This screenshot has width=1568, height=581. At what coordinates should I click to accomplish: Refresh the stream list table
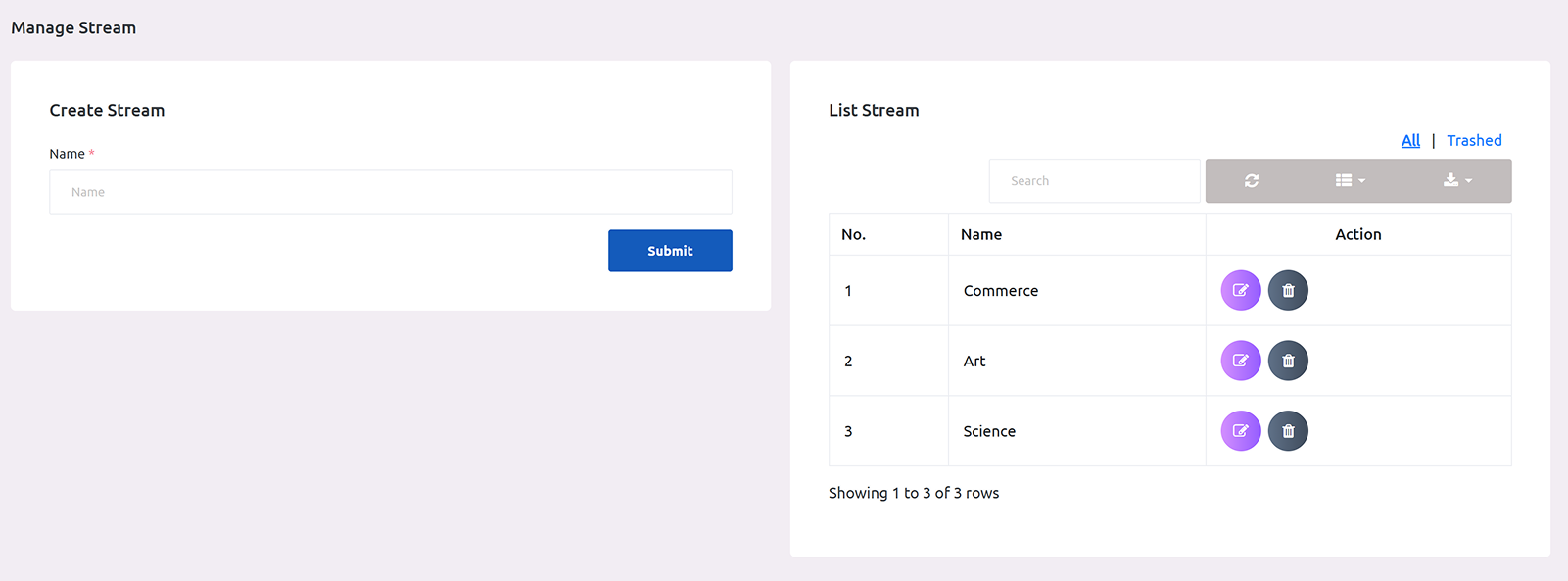(1252, 181)
